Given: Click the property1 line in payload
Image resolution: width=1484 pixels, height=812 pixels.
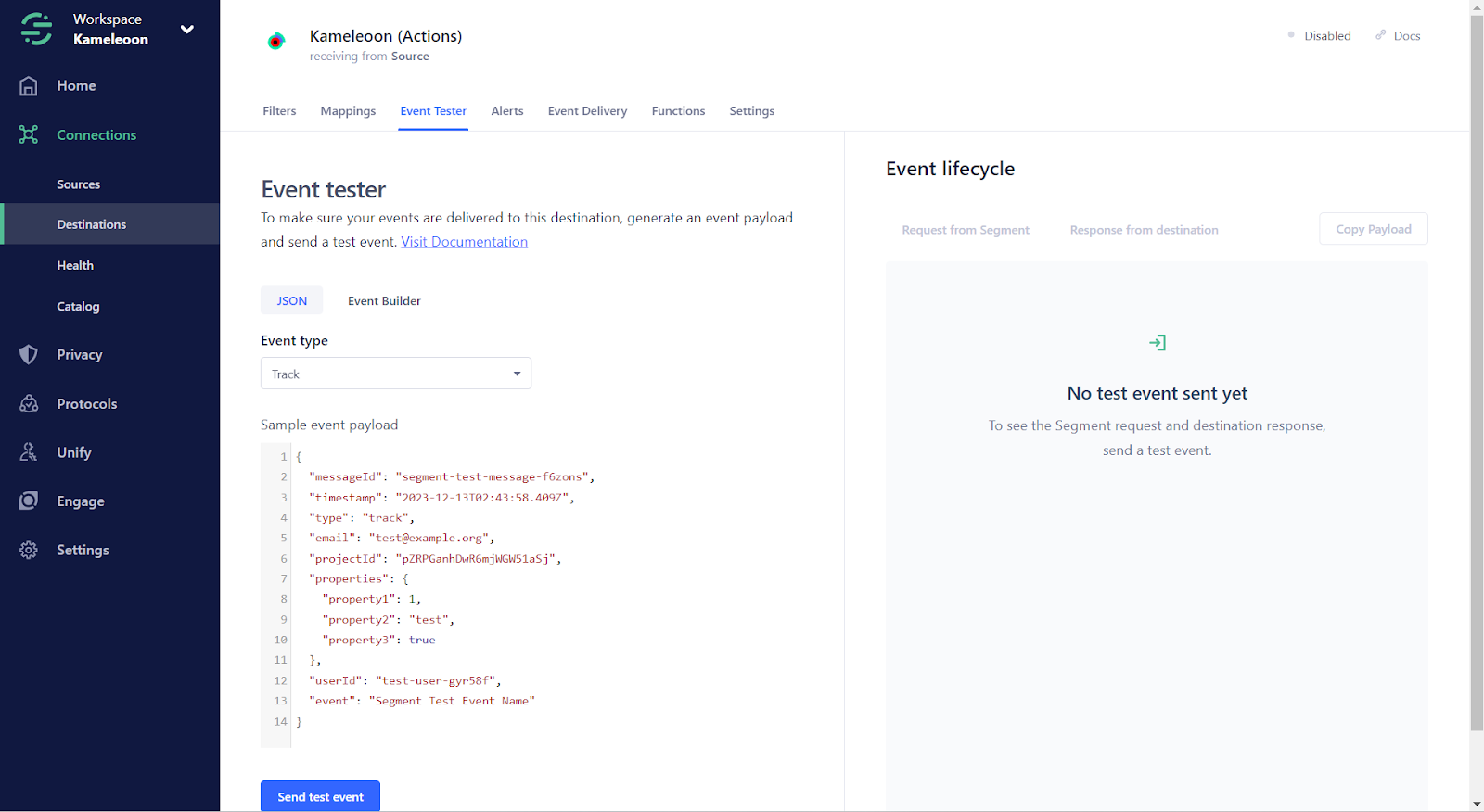Looking at the screenshot, I should click(371, 599).
